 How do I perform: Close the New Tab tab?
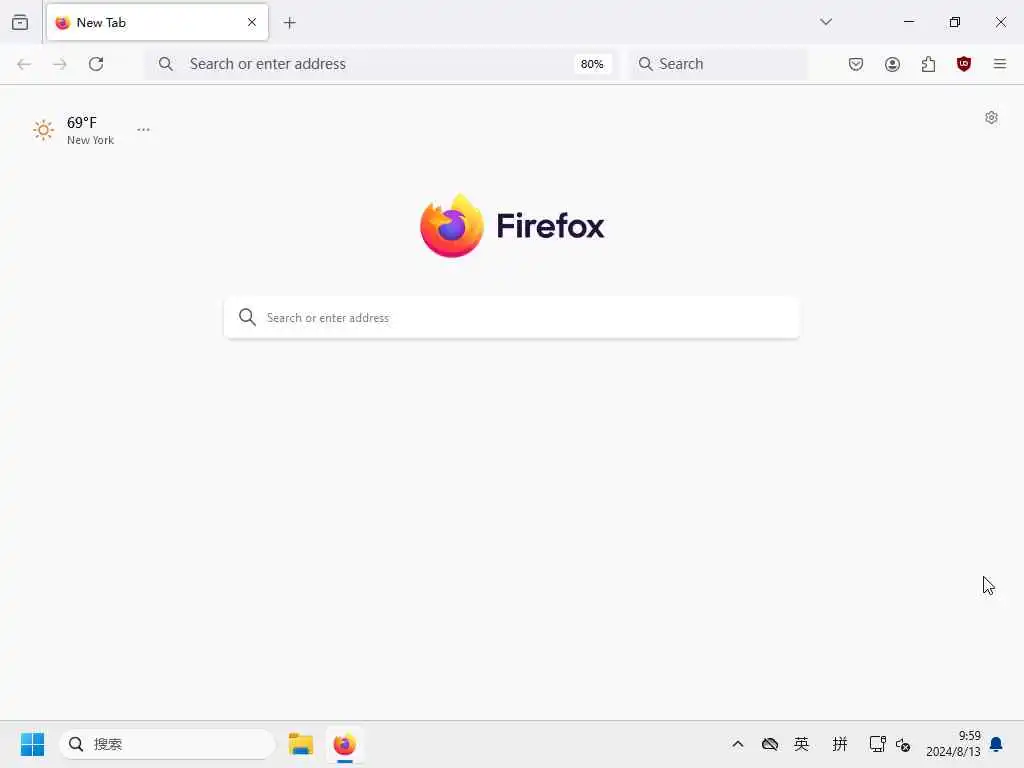click(252, 22)
